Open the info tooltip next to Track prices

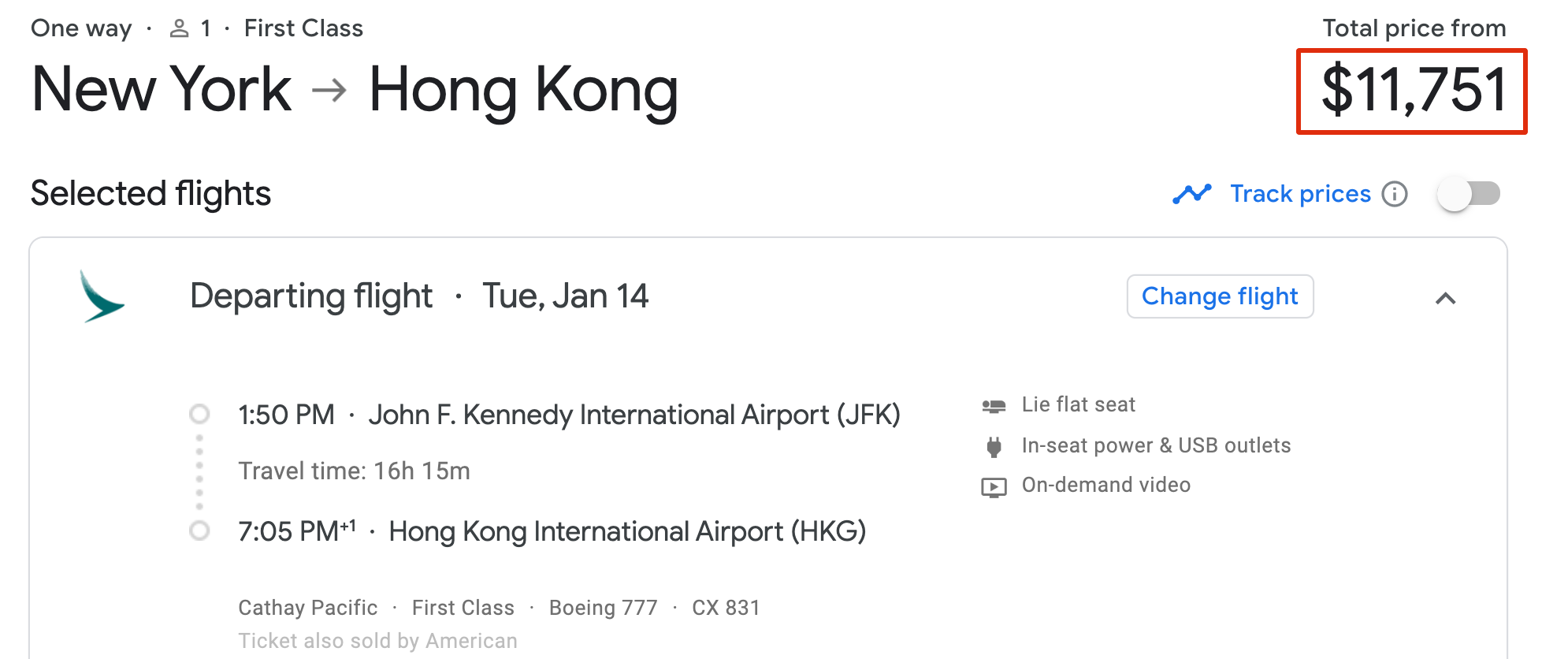click(x=1394, y=194)
